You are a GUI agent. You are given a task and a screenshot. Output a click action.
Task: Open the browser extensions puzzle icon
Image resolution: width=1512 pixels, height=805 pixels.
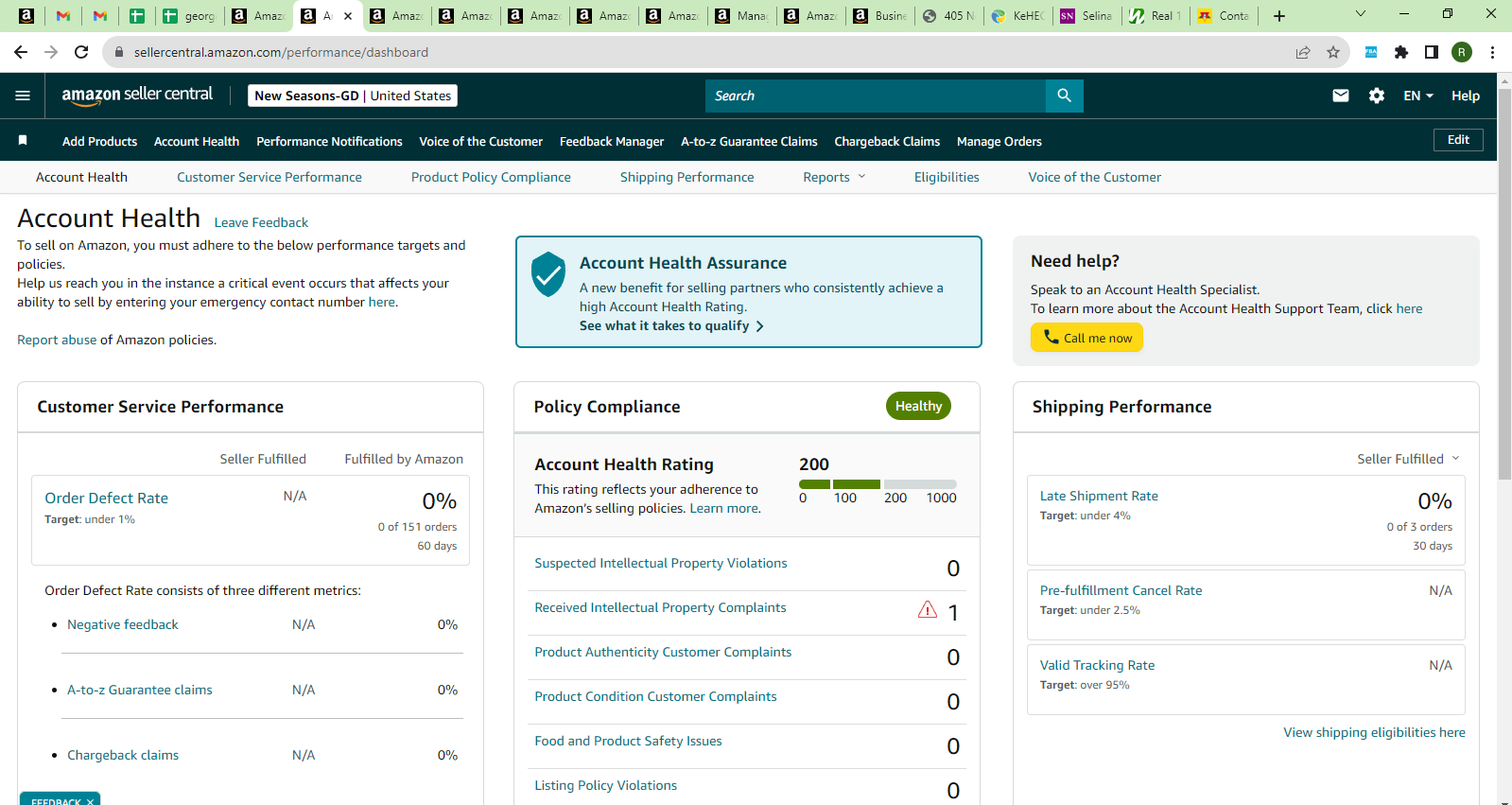1401,52
